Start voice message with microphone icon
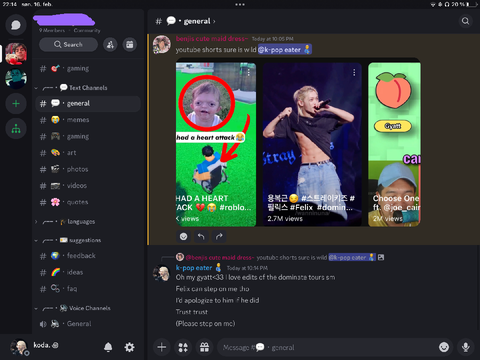The image size is (480, 360). pyautogui.click(x=466, y=347)
